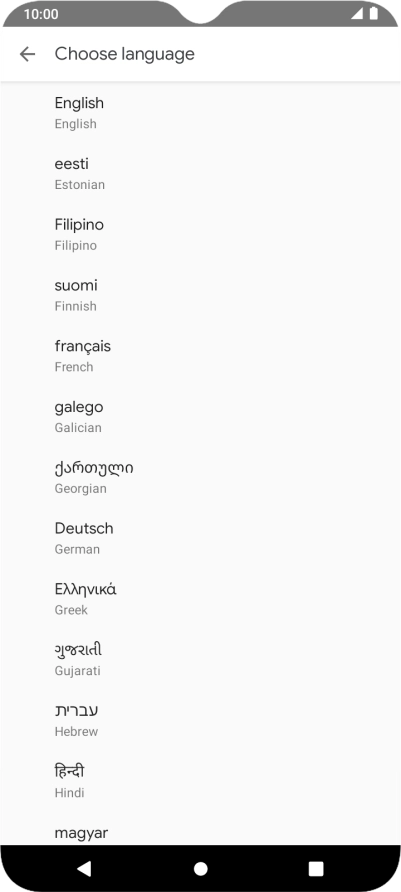The height and width of the screenshot is (892, 401).
Task: Select English language
Action: [x=200, y=113]
